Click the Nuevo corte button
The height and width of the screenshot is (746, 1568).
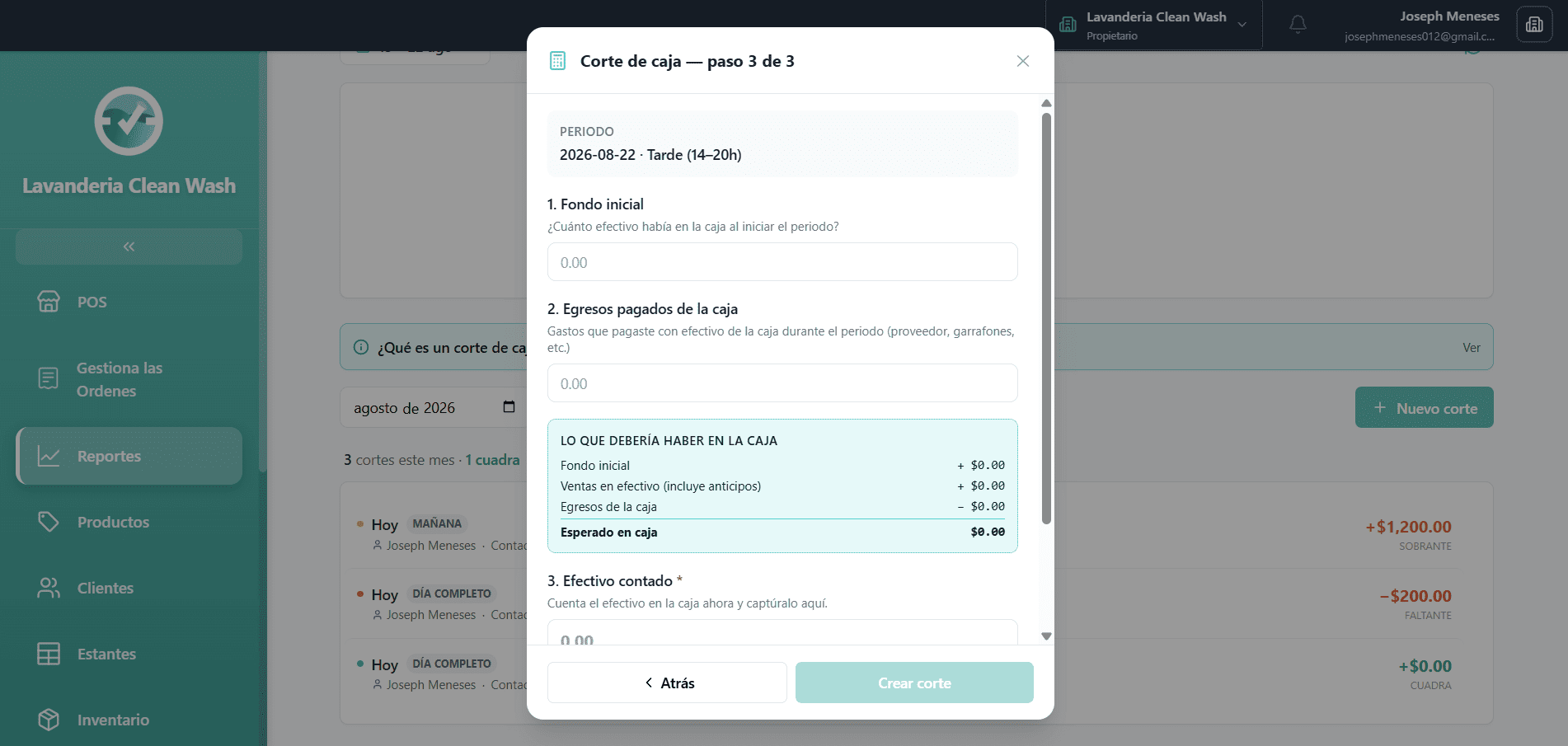tap(1424, 407)
